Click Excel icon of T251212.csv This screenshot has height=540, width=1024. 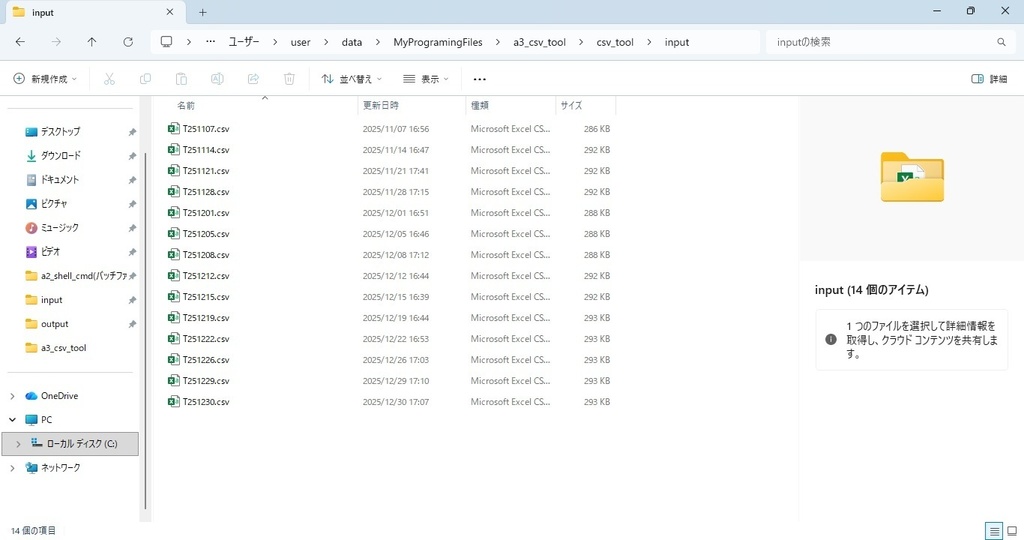[x=173, y=276]
